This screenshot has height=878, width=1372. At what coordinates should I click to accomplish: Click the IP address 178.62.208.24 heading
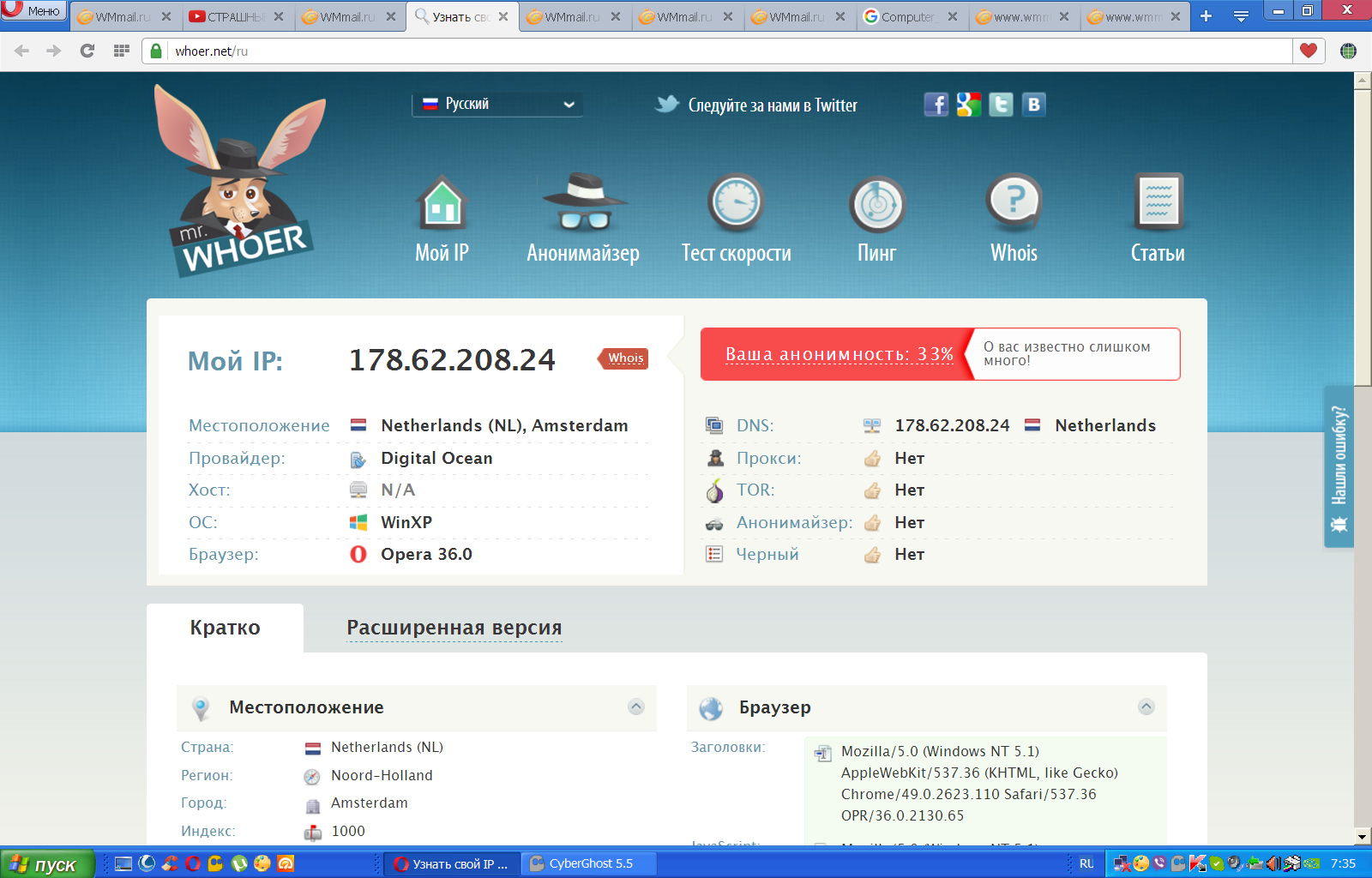452,360
